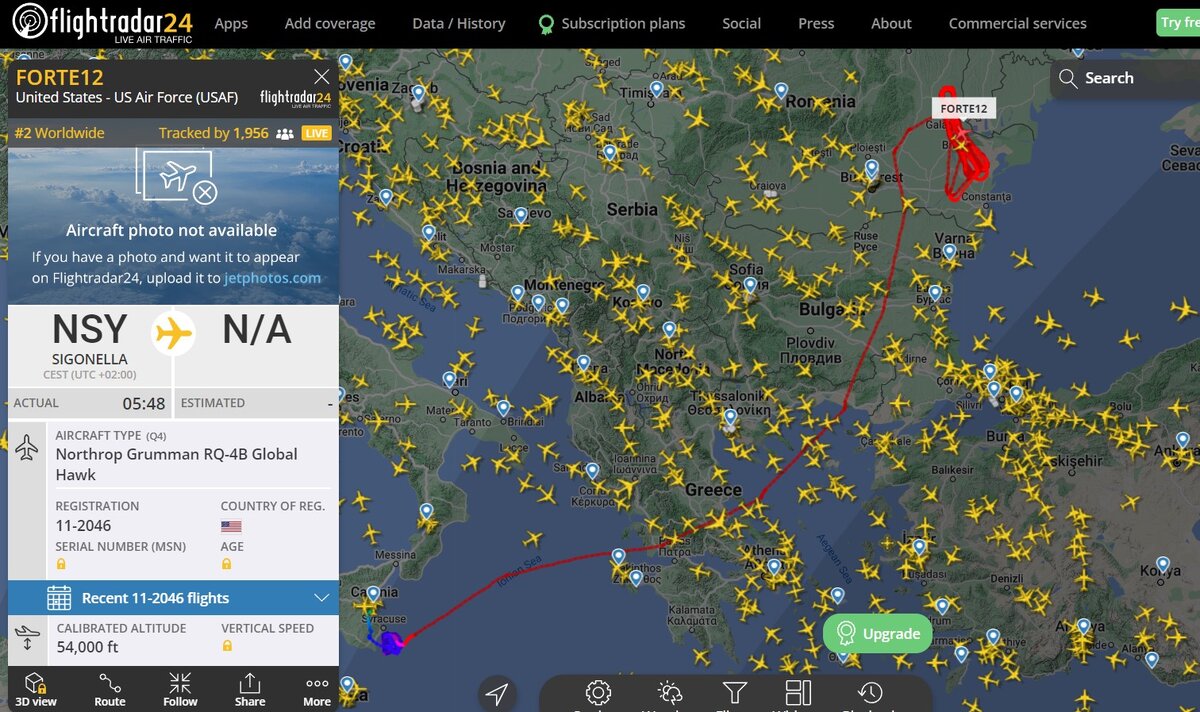Click the United States flag icon
The image size is (1200, 712).
(231, 526)
